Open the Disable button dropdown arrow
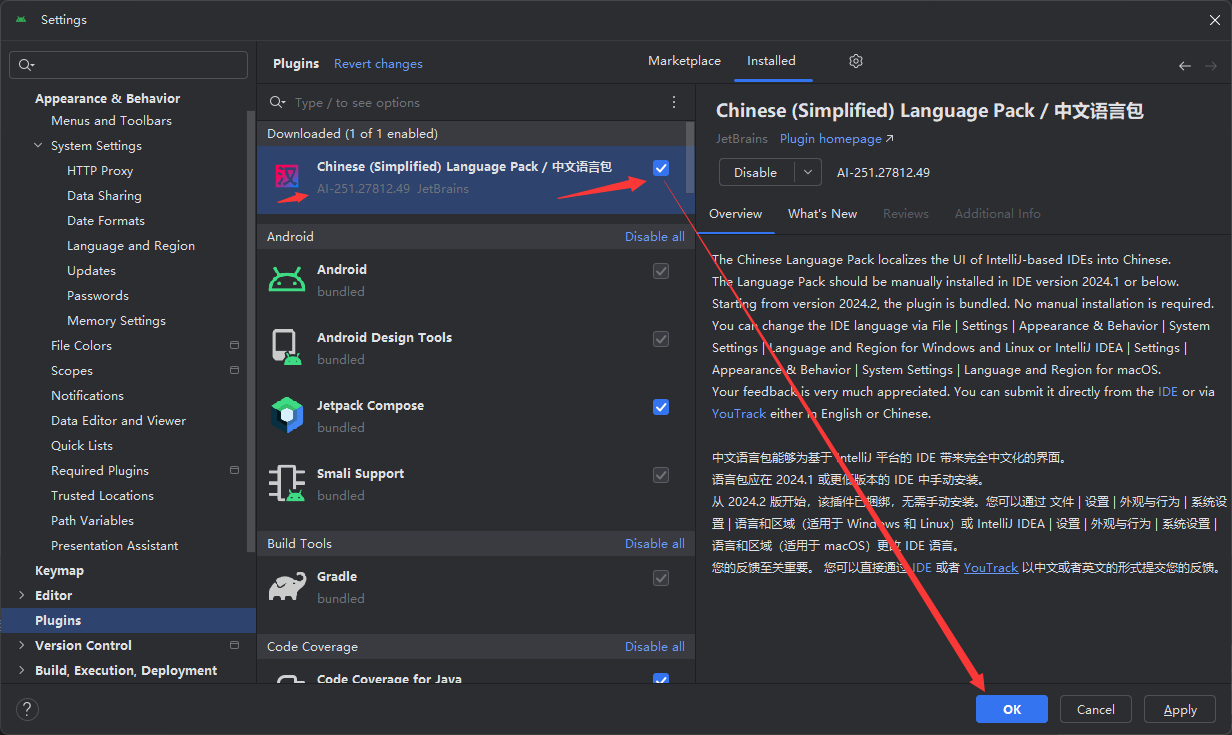The width and height of the screenshot is (1232, 735). click(808, 172)
